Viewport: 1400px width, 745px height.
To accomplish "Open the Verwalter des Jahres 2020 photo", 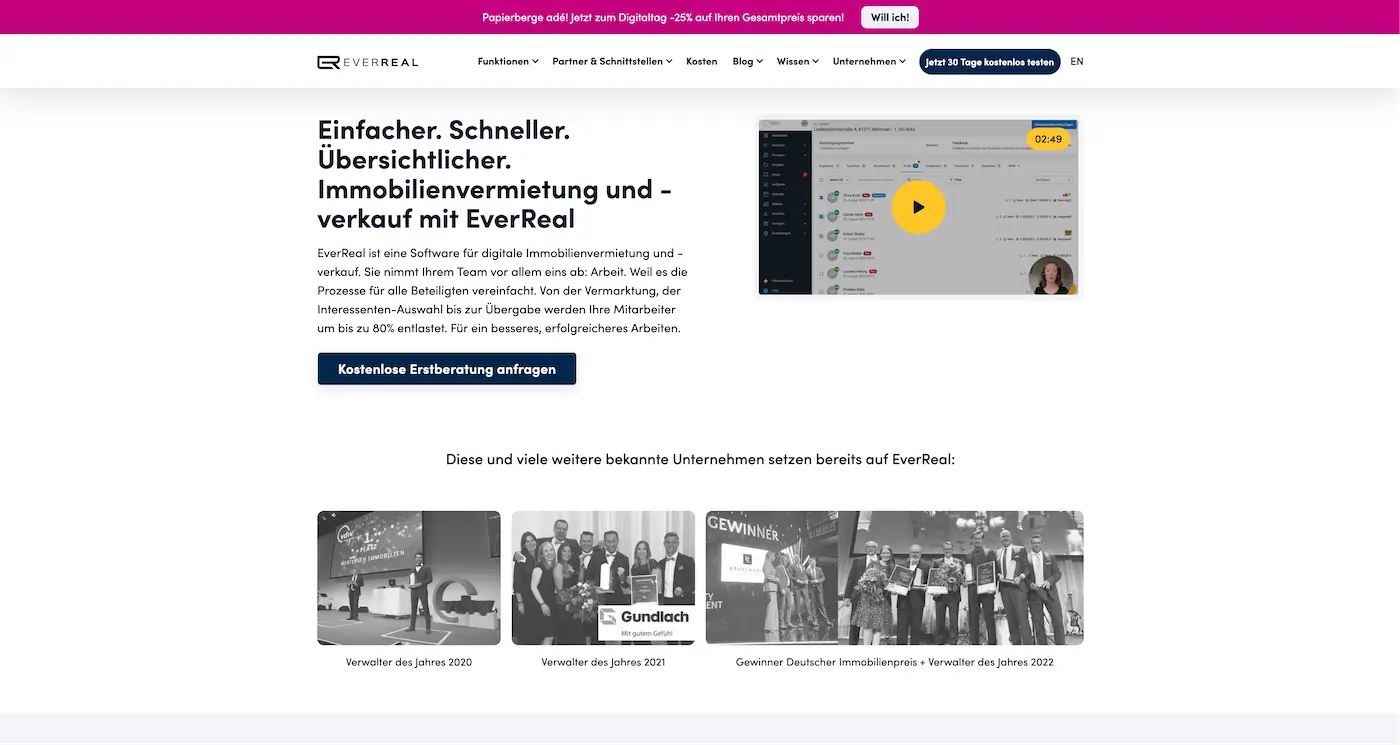I will point(409,578).
